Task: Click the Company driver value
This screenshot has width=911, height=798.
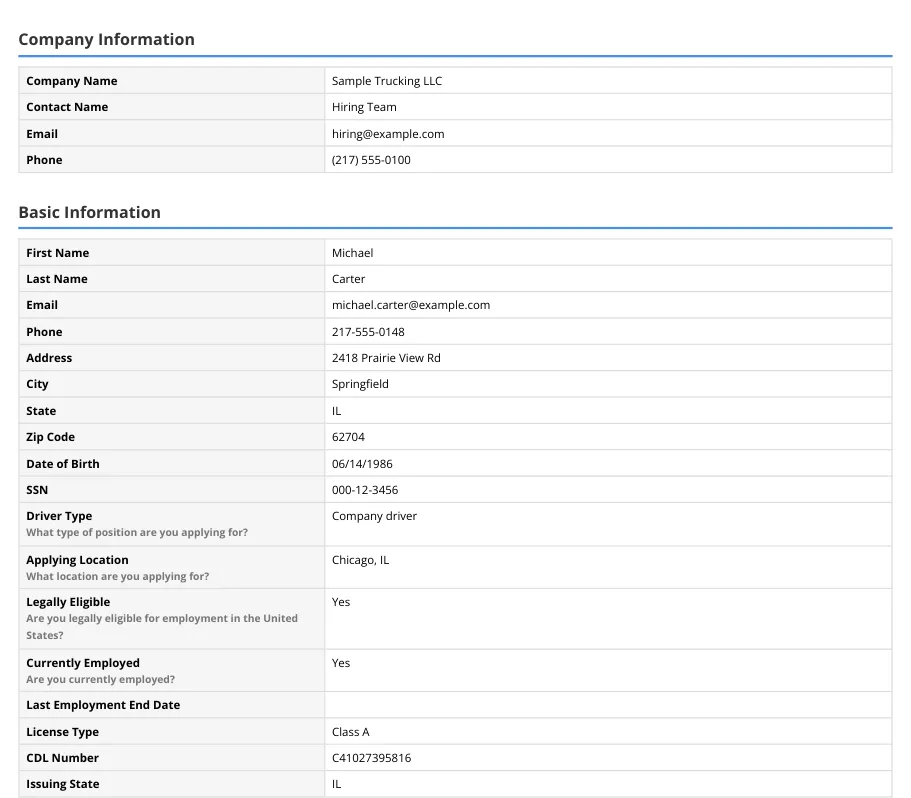Action: (x=374, y=516)
